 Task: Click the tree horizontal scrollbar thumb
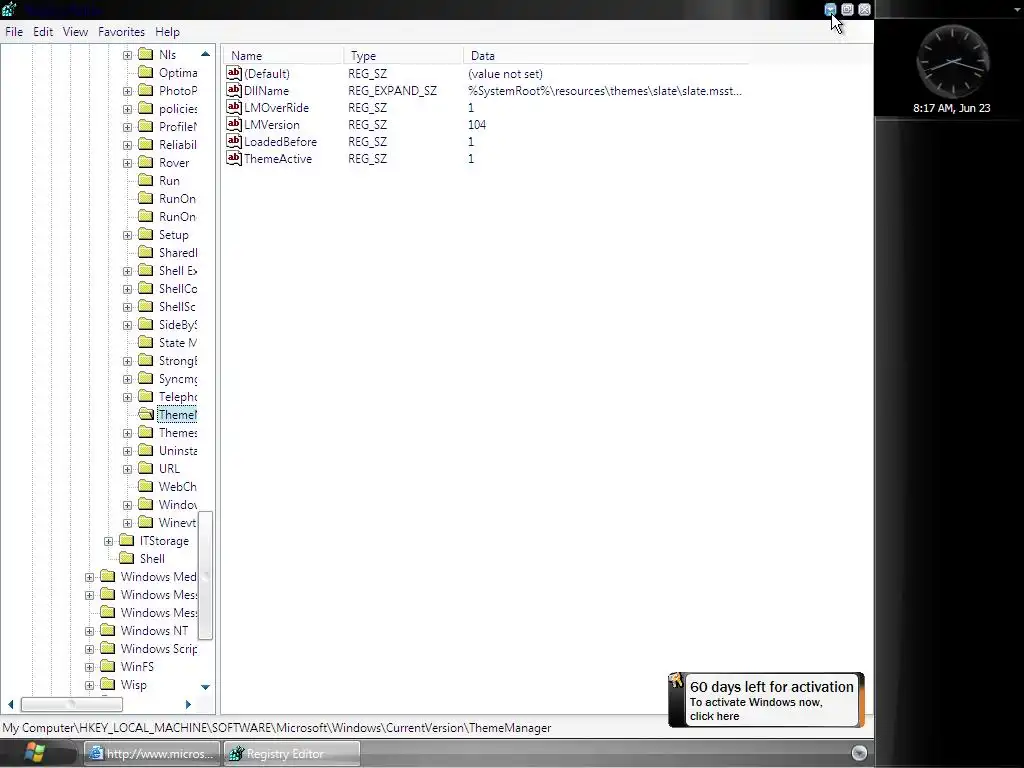click(72, 704)
